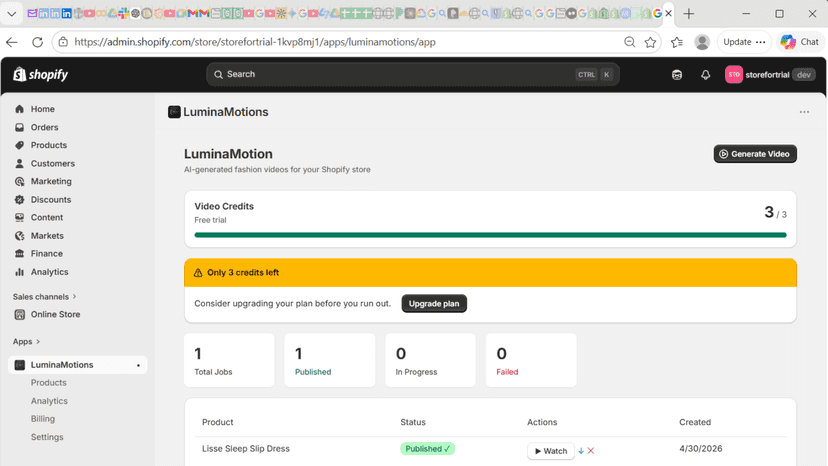828x466 pixels.
Task: Click the 4/30/2026 created date
Action: pos(701,449)
